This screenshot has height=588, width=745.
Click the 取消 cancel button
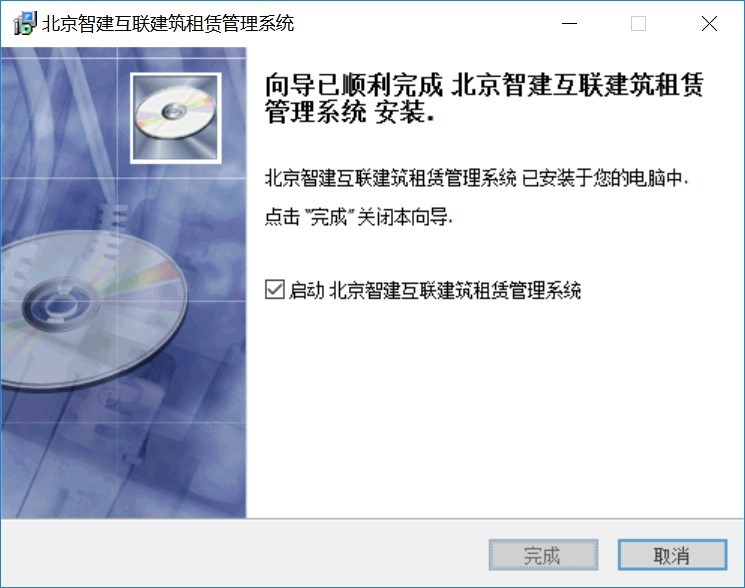[x=672, y=555]
